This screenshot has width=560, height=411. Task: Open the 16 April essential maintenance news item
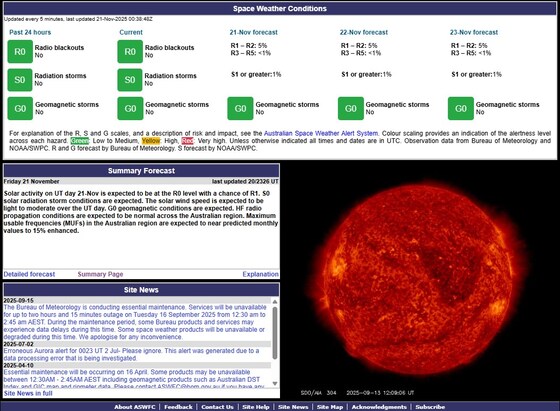[134, 379]
